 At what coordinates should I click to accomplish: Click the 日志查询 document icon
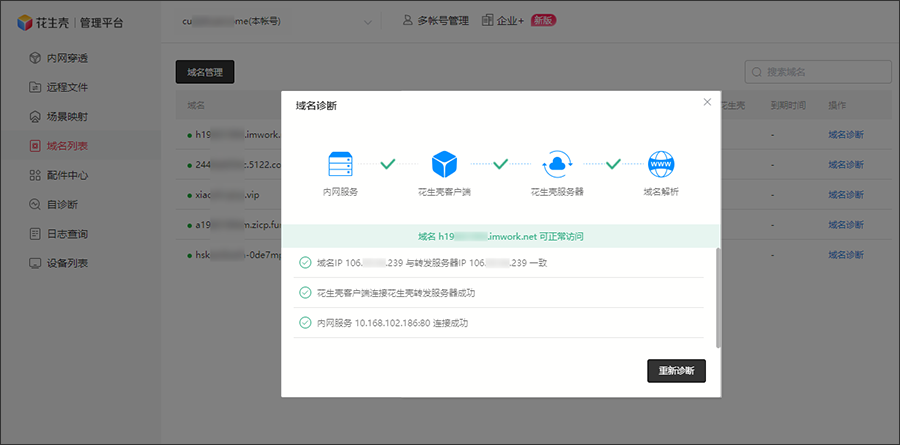coord(35,234)
